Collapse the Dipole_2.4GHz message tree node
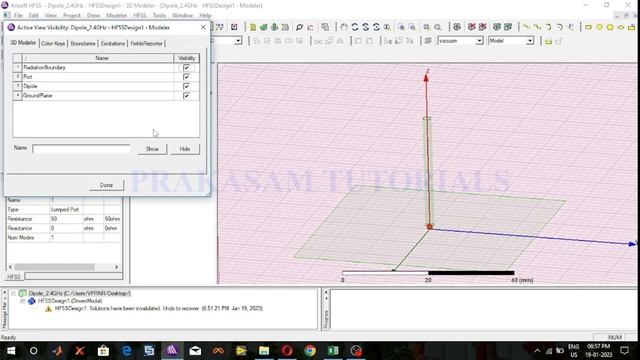 pyautogui.click(x=13, y=293)
